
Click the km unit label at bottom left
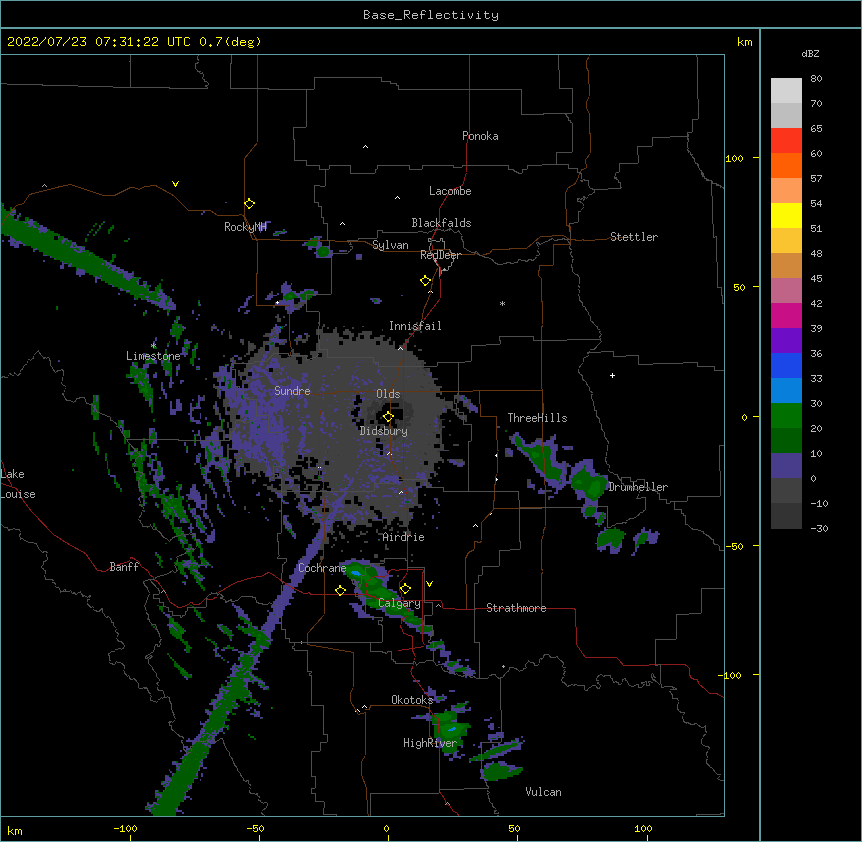14,831
